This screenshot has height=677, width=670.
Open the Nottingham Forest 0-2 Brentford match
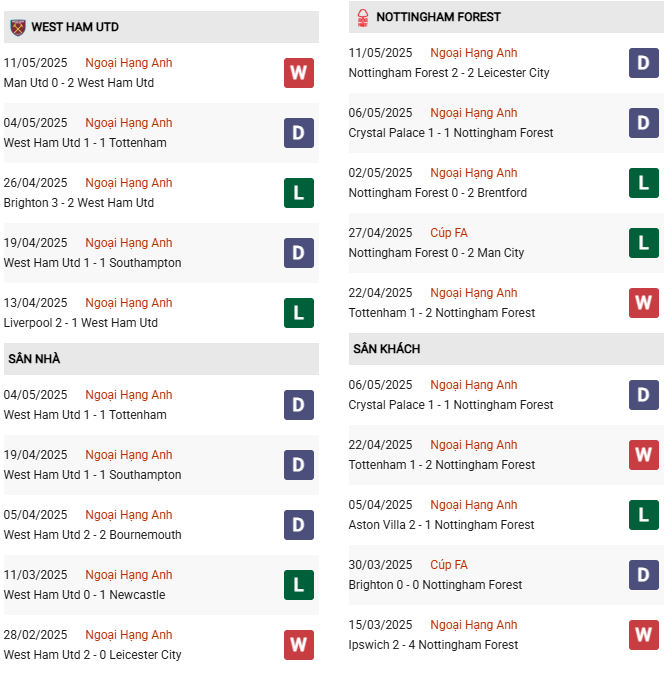pyautogui.click(x=438, y=193)
